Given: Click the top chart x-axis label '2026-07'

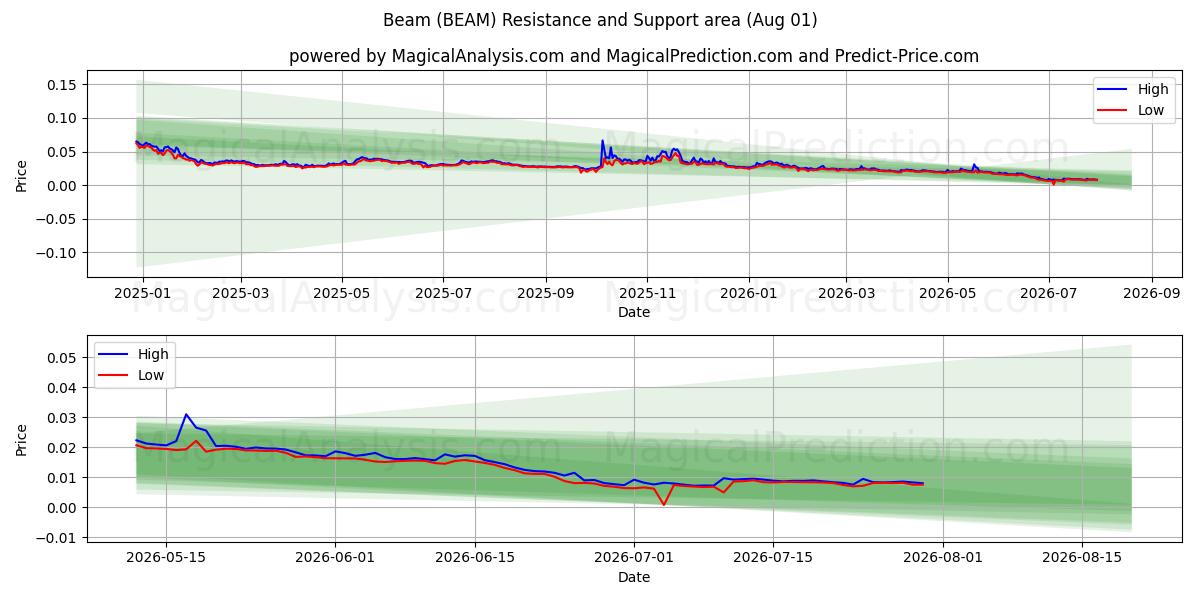Looking at the screenshot, I should [x=1049, y=294].
